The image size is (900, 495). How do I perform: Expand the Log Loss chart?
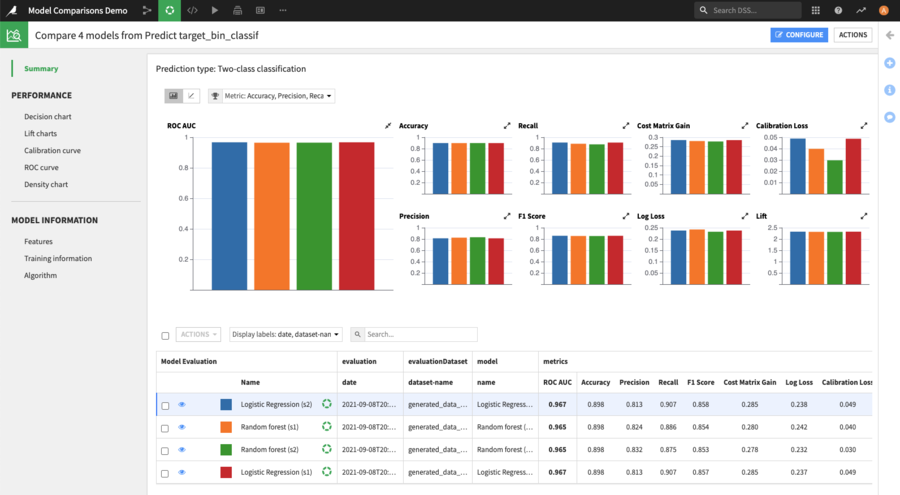[744, 216]
